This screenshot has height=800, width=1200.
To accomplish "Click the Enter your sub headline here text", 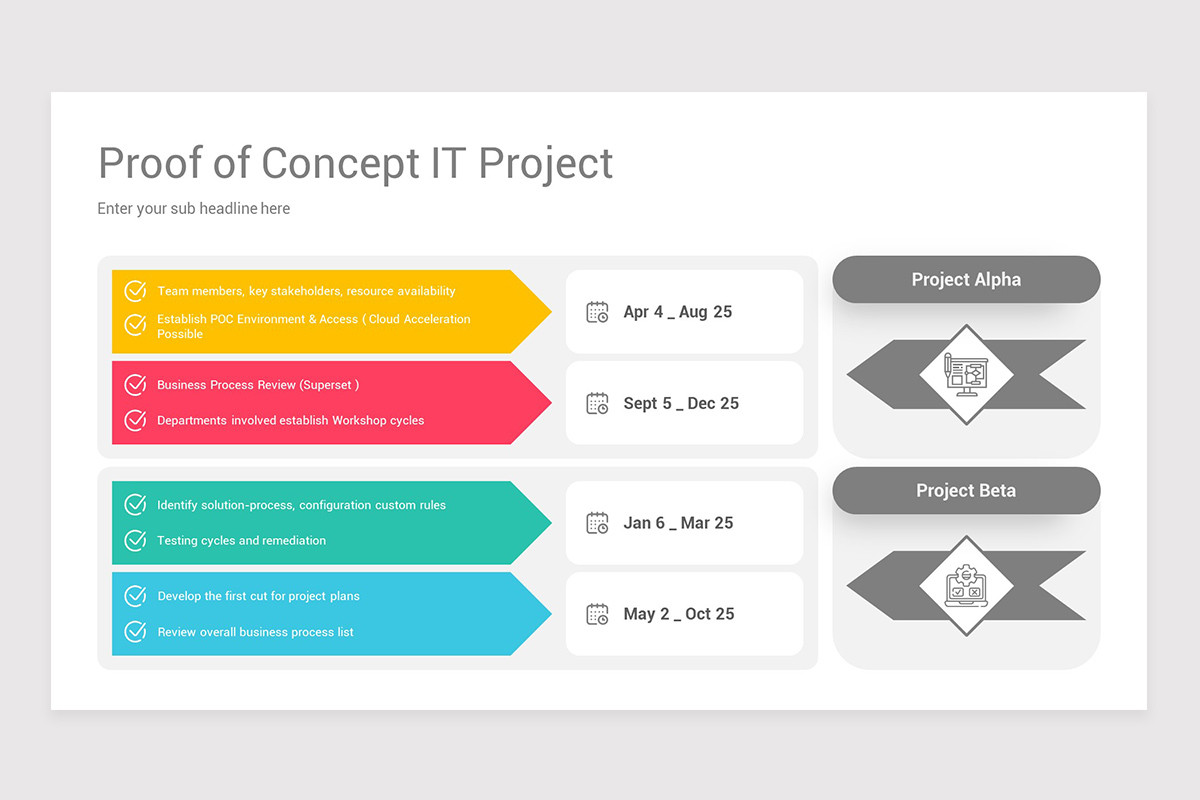I will tap(194, 209).
